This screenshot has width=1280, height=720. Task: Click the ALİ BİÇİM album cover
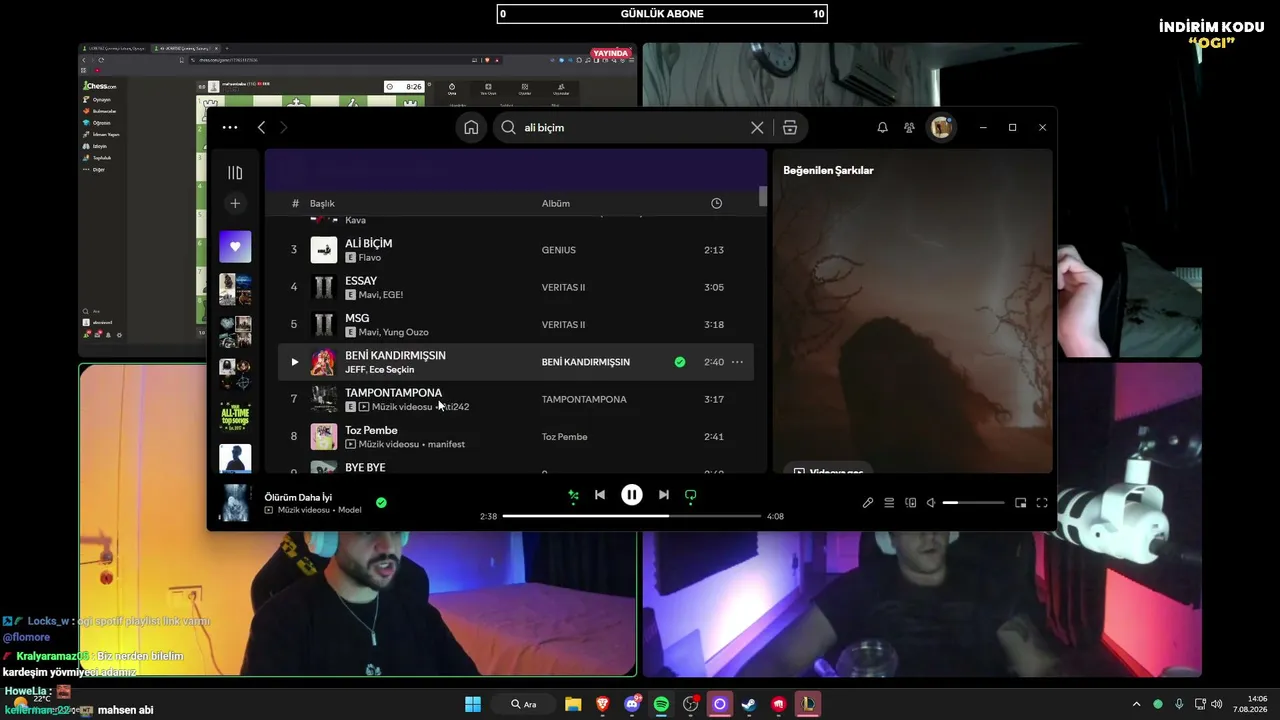tap(323, 250)
